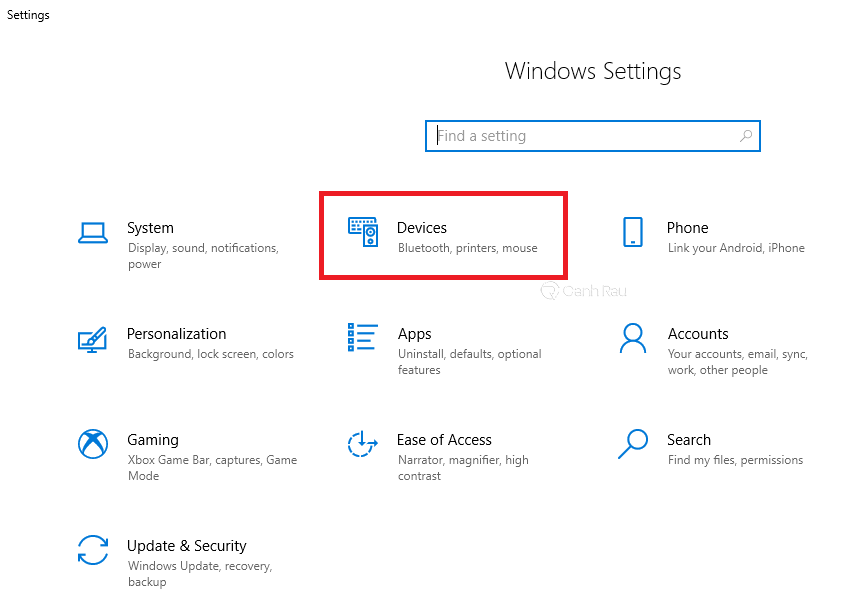Click the Personalization paintbrush icon
This screenshot has height=598, width=852.
point(92,339)
